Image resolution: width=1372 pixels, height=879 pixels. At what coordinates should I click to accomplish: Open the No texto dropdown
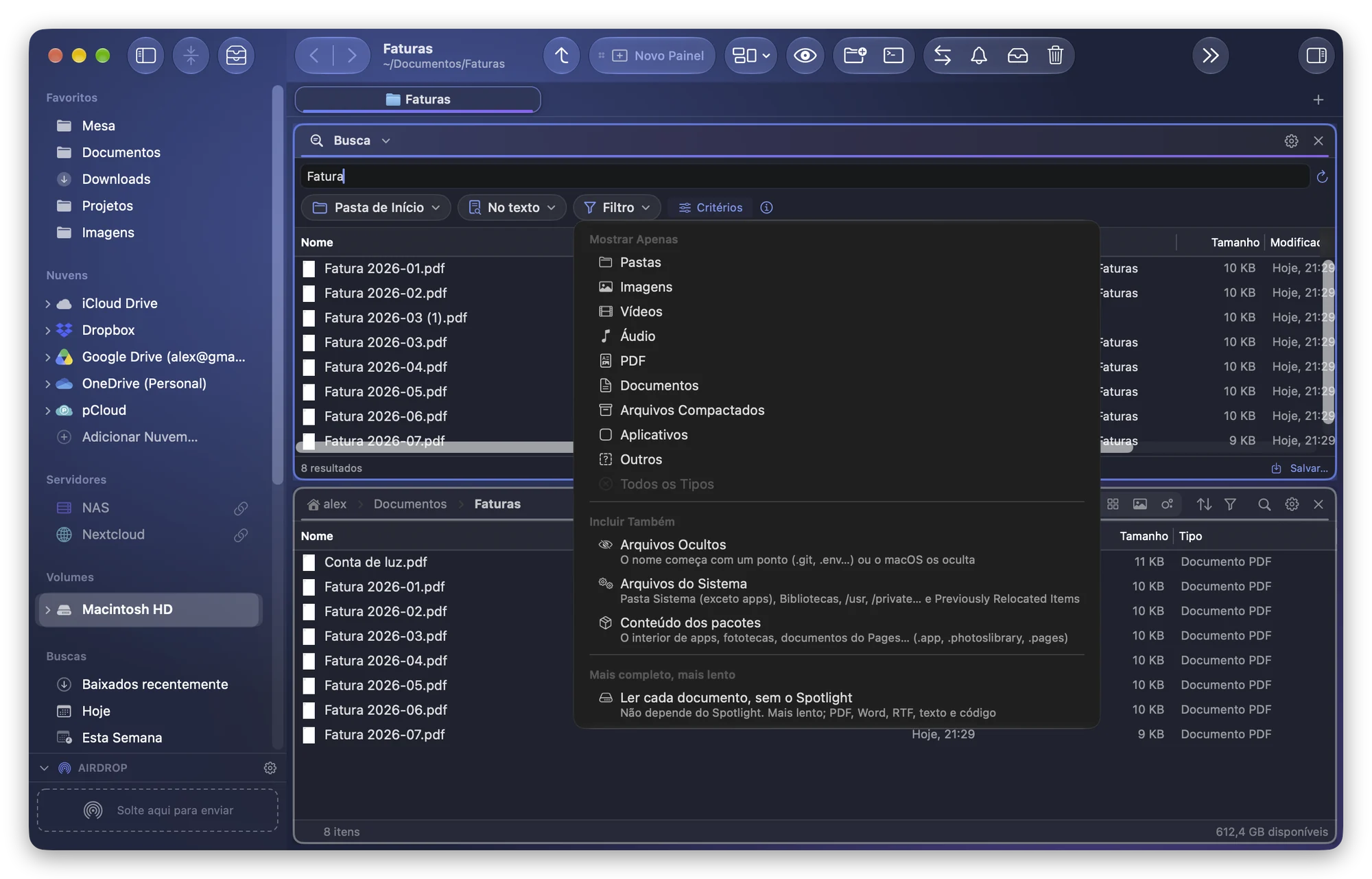tap(512, 207)
